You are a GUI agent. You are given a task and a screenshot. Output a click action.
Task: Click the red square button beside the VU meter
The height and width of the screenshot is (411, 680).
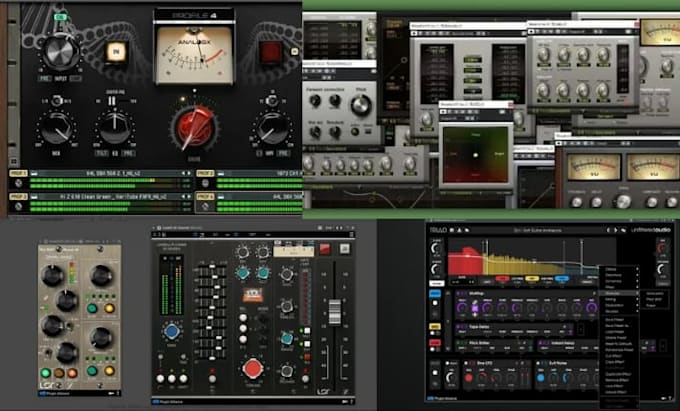click(x=271, y=52)
